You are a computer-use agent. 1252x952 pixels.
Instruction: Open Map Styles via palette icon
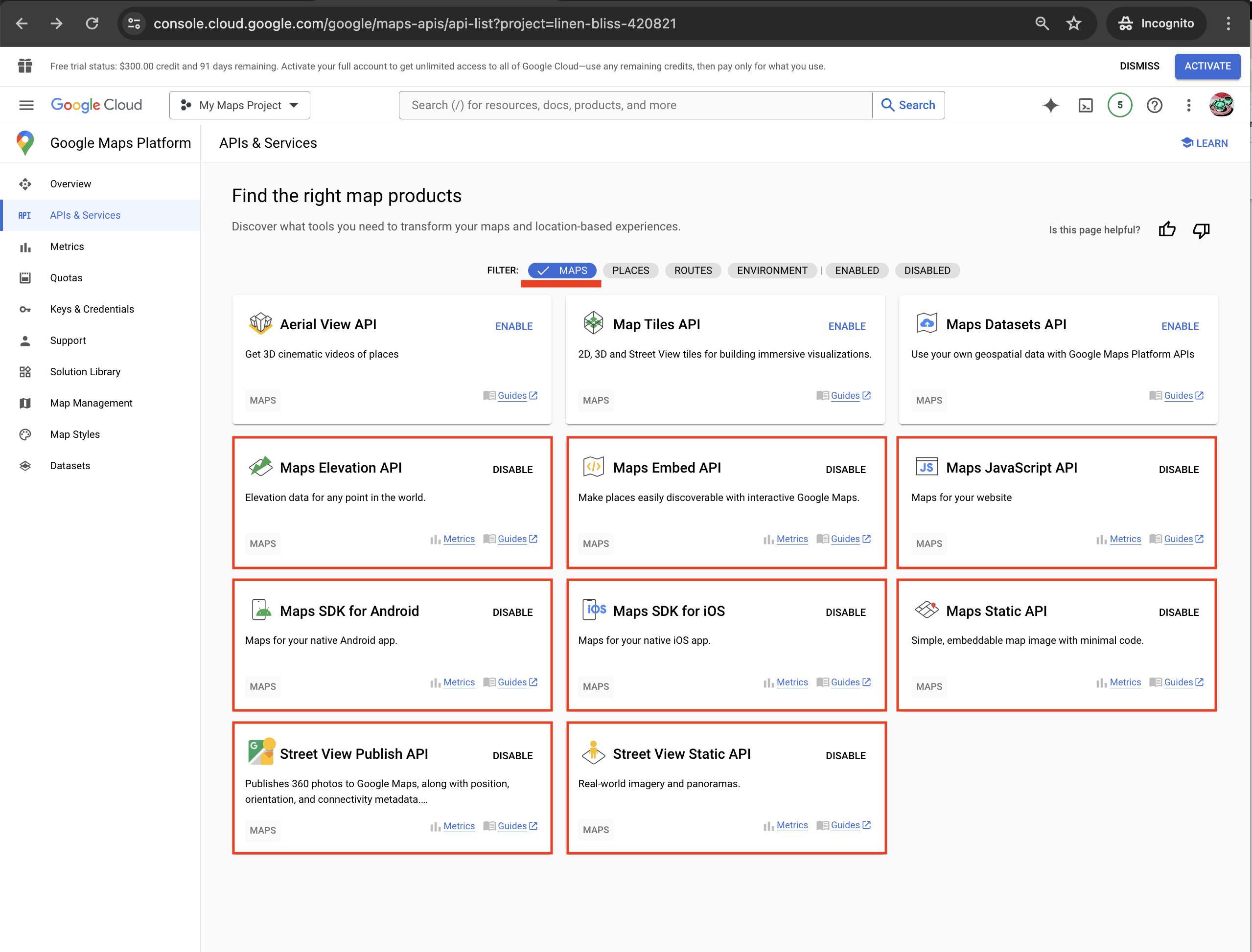pyautogui.click(x=25, y=434)
